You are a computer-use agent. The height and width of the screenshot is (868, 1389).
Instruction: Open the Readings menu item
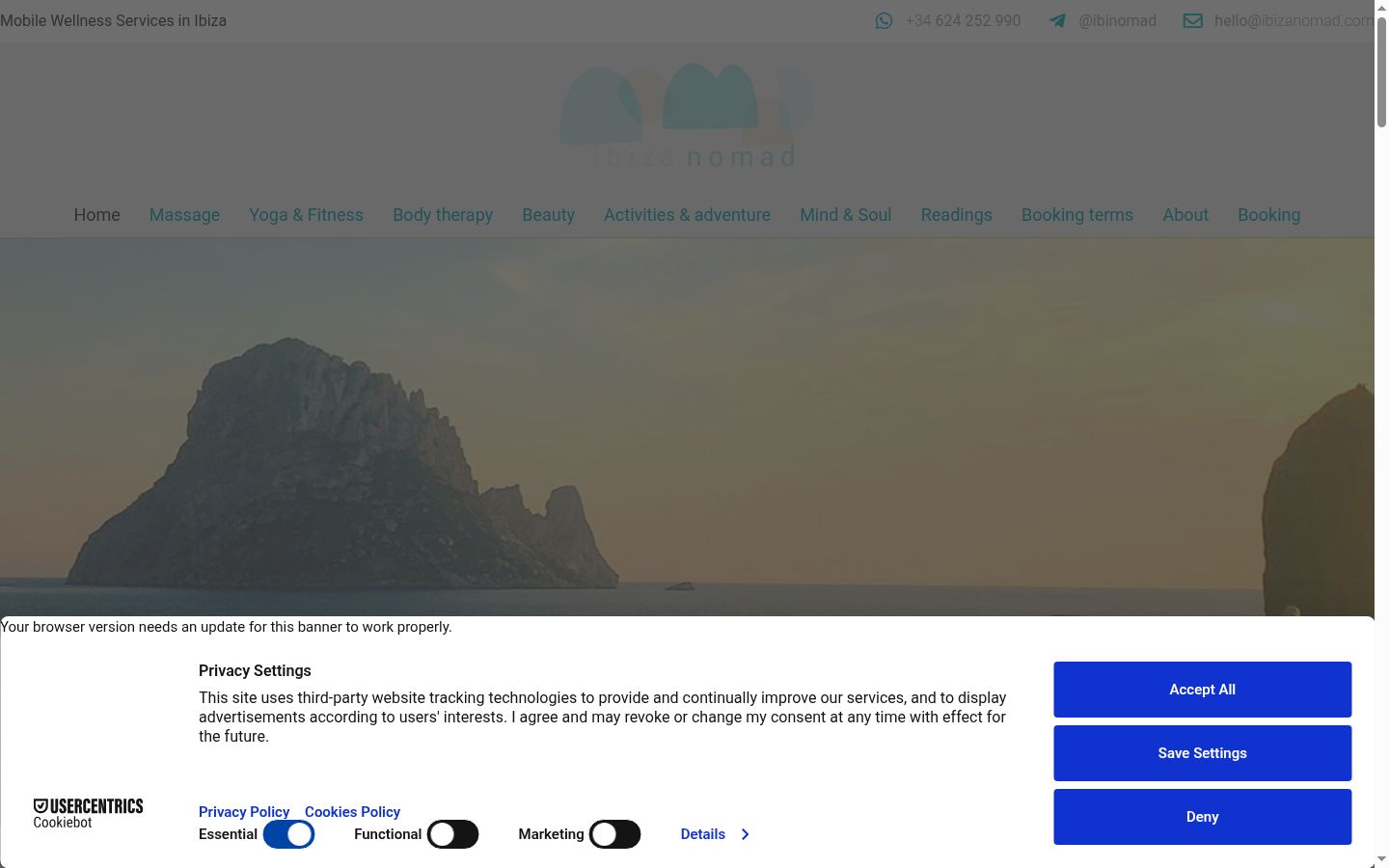(x=956, y=215)
